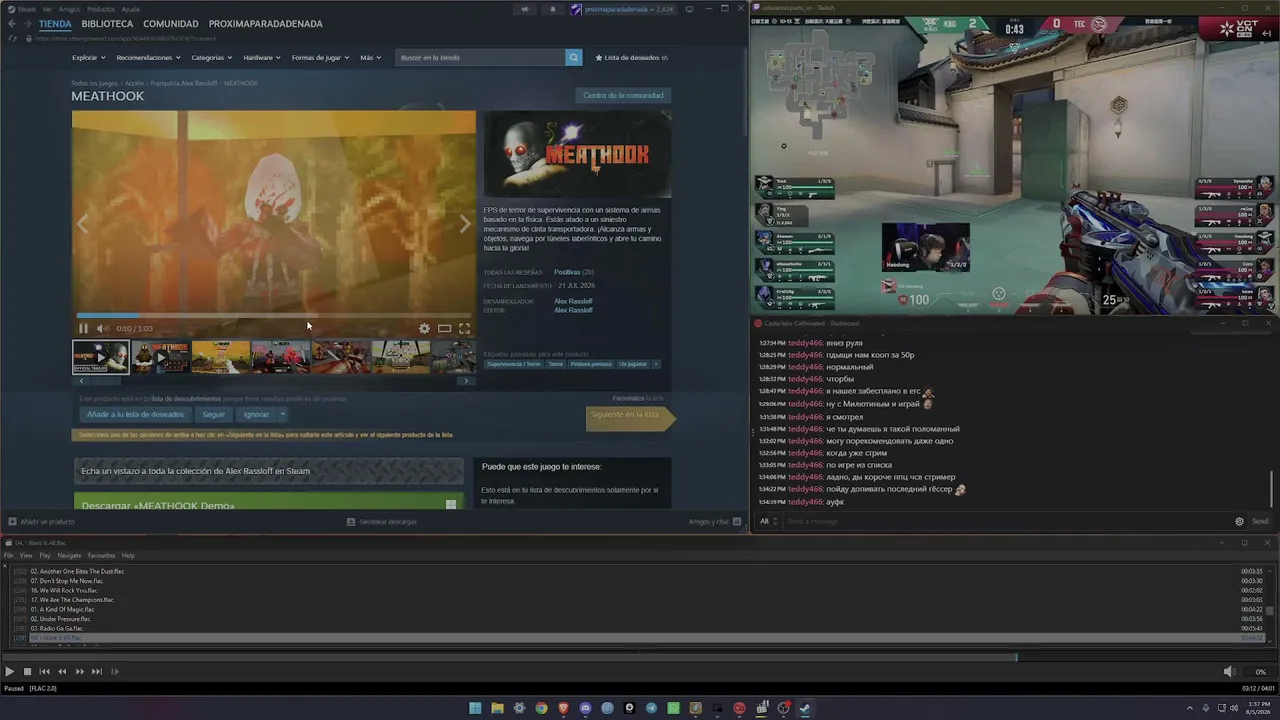Fast forward in the audio player

pyautogui.click(x=80, y=672)
